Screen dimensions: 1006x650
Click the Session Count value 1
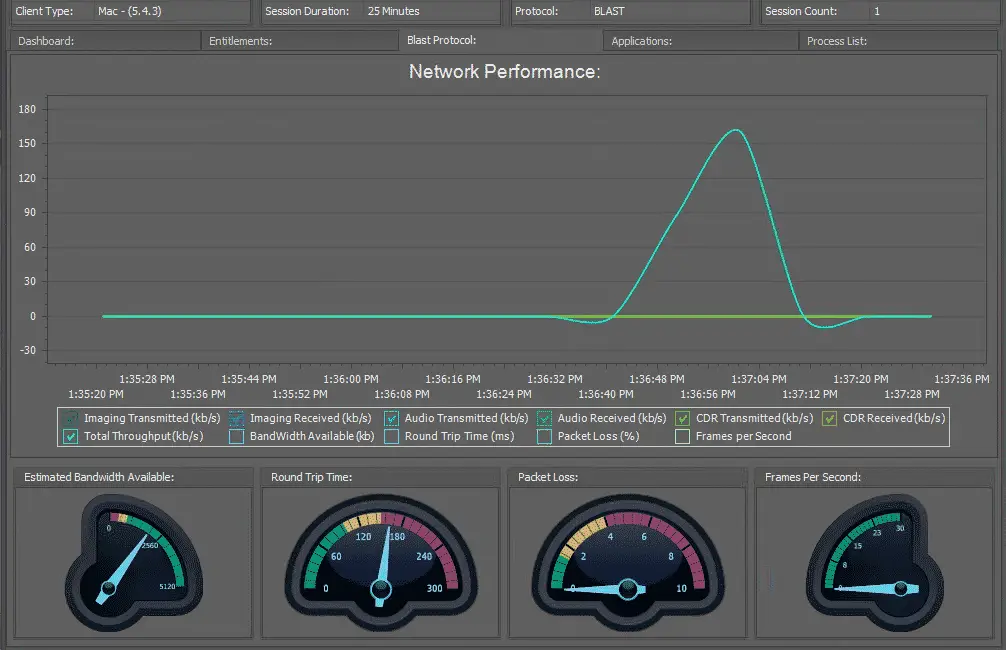click(877, 11)
